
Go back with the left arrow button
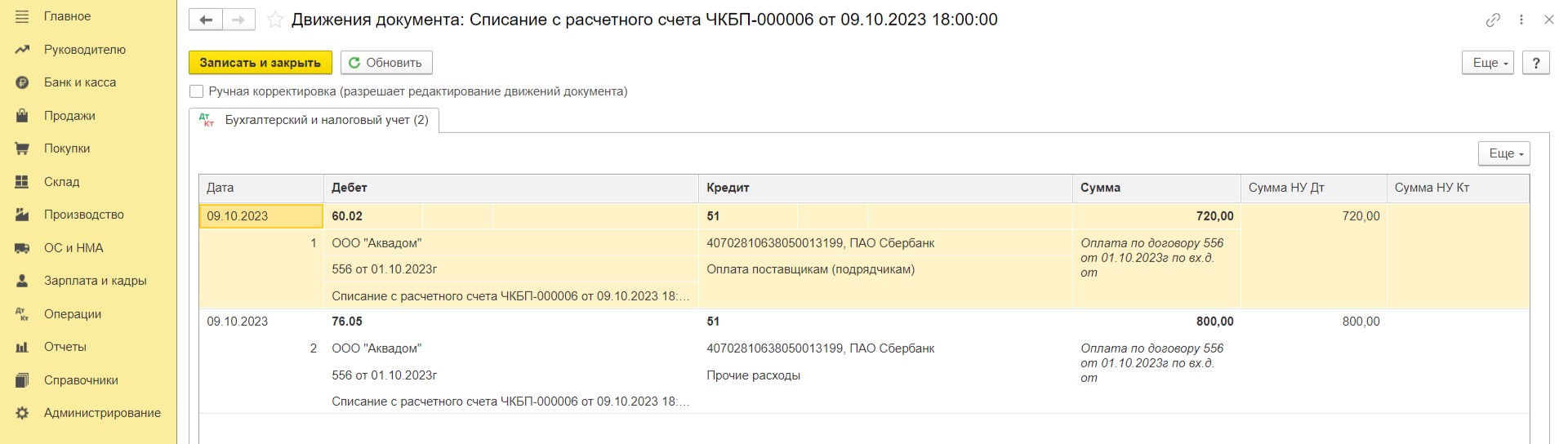206,20
